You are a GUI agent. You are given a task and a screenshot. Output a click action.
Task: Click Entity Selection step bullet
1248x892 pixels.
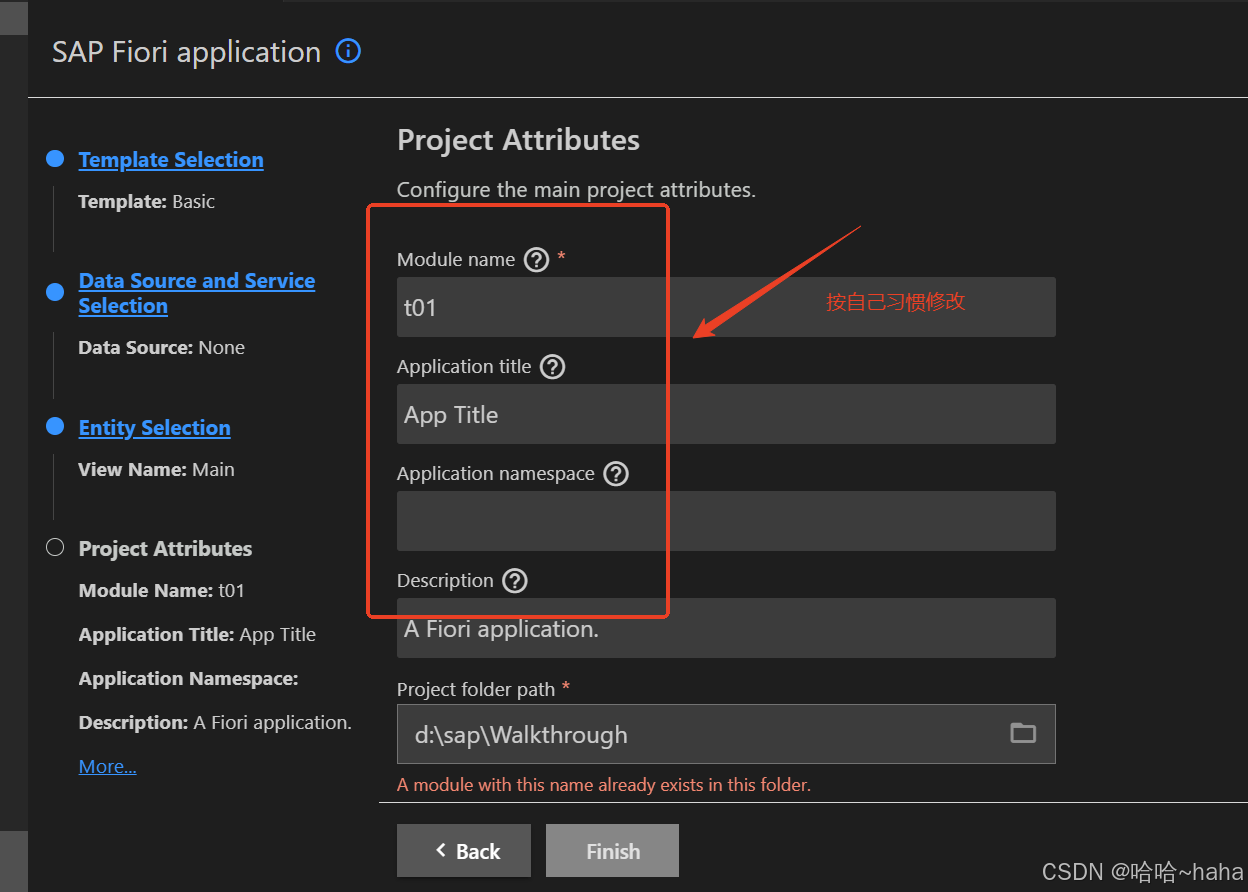[55, 427]
